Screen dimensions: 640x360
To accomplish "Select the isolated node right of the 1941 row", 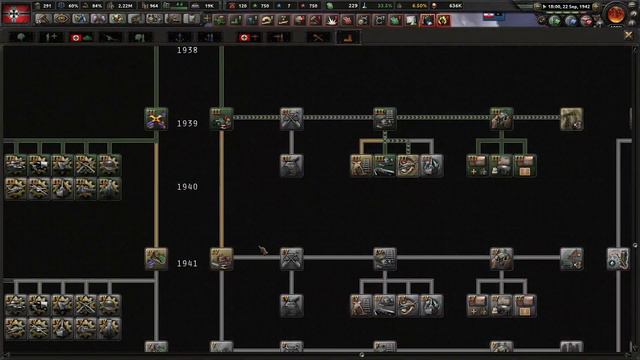I will point(618,259).
